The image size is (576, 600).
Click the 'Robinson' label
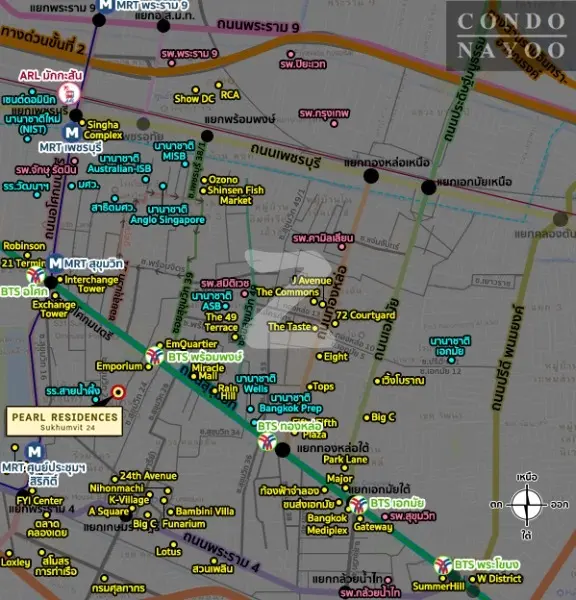24,246
